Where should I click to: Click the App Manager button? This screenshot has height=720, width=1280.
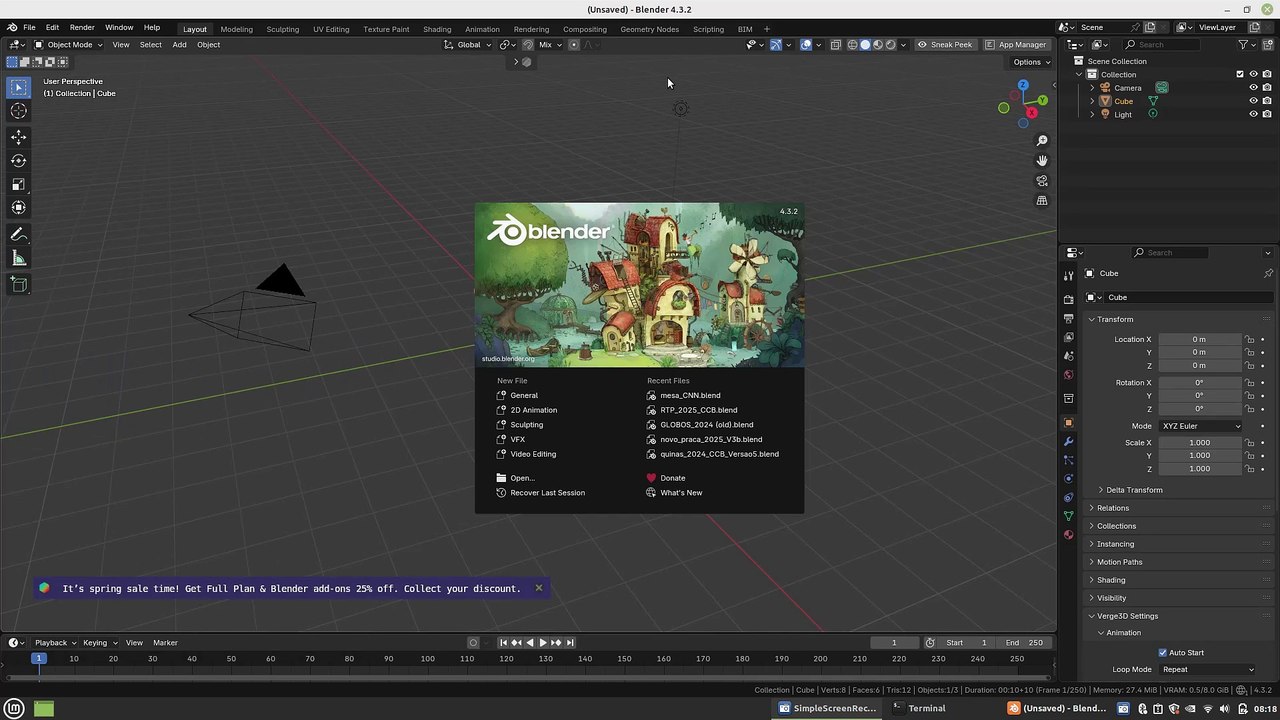[1015, 44]
